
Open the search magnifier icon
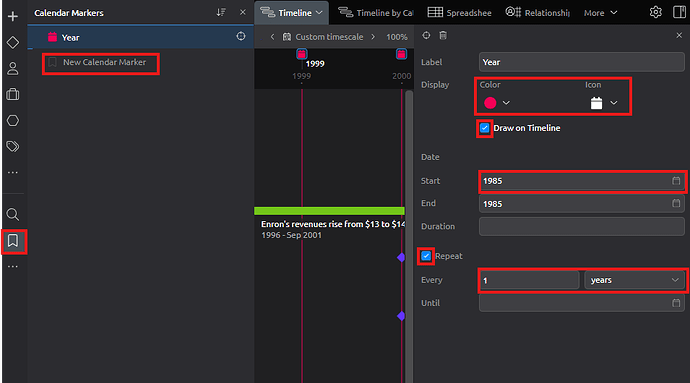click(13, 214)
